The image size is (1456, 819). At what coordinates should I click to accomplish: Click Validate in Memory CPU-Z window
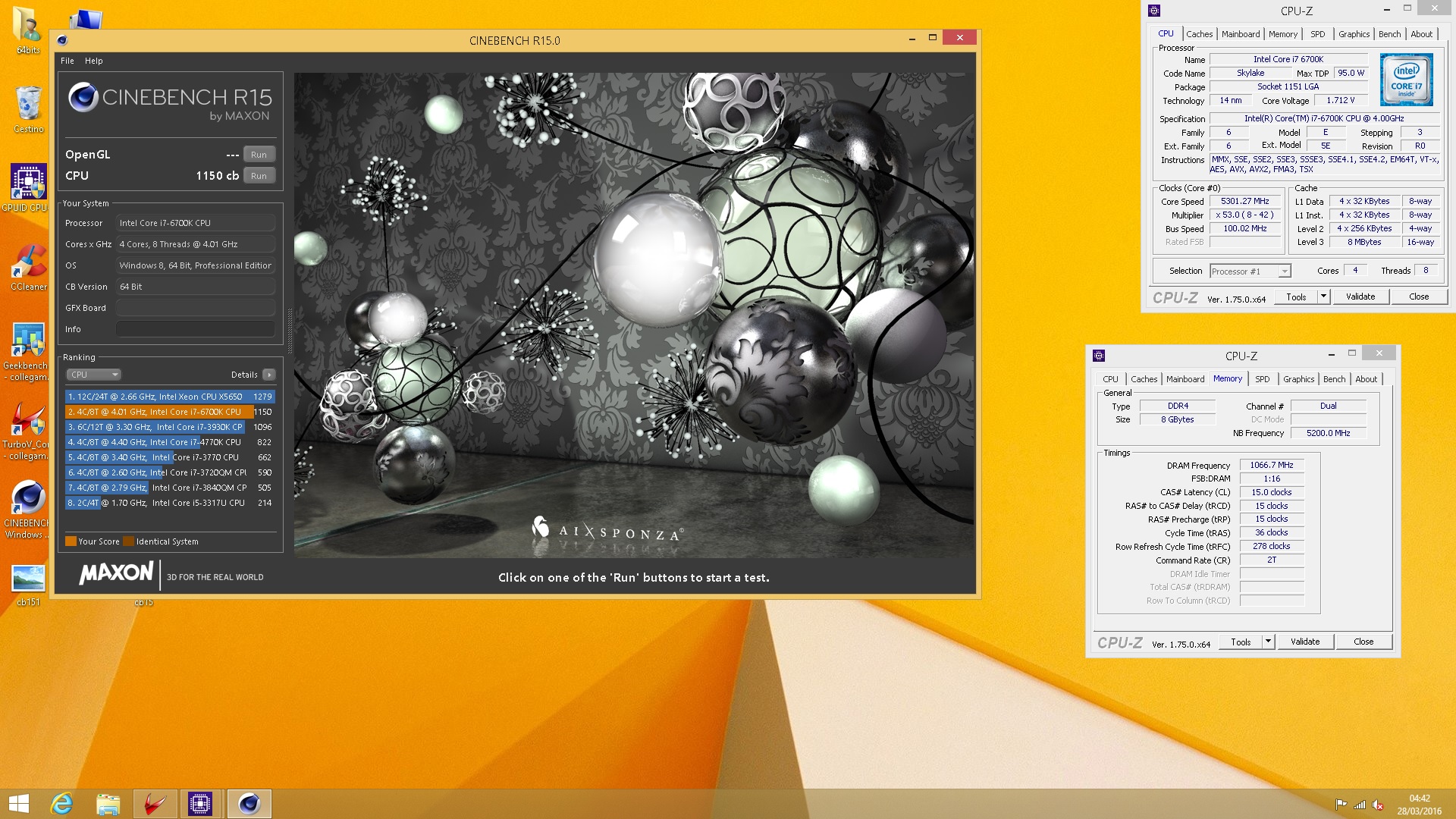click(x=1305, y=642)
